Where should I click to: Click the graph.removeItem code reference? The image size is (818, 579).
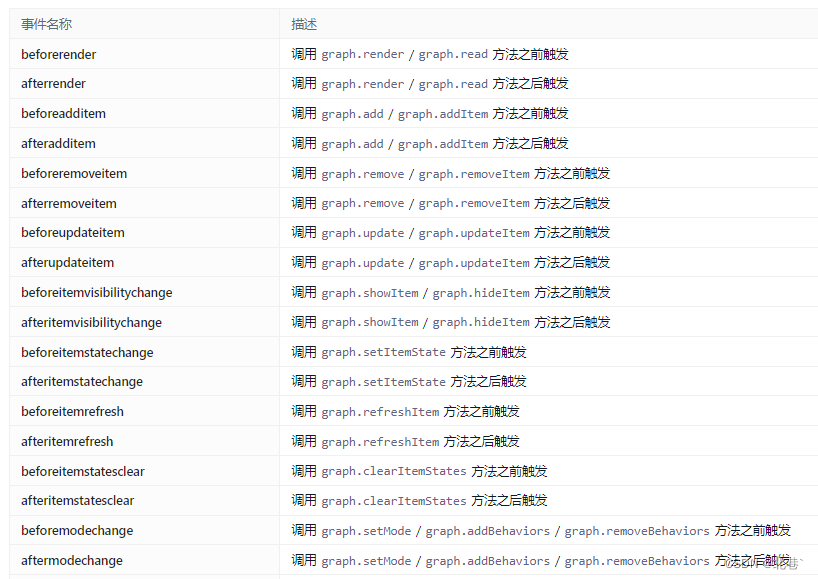470,203
